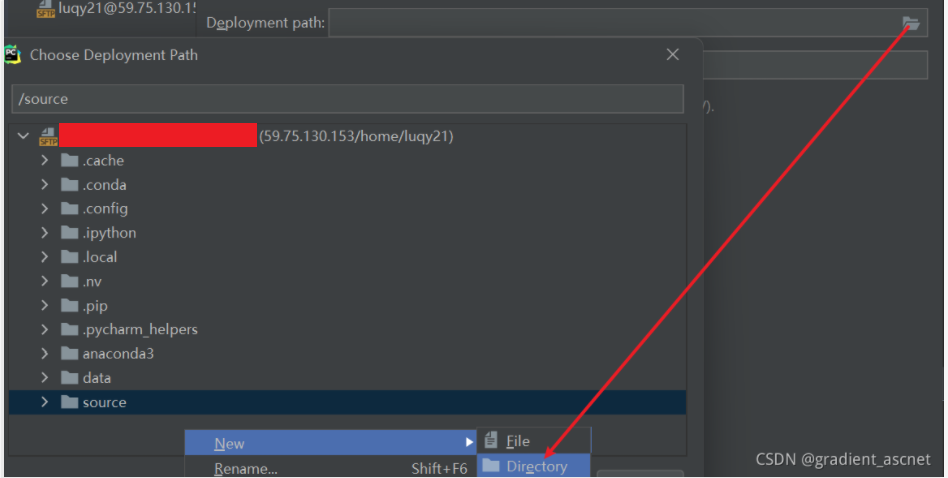Image resolution: width=948 pixels, height=478 pixels.
Task: Choose Directory in the New submenu
Action: click(x=534, y=466)
